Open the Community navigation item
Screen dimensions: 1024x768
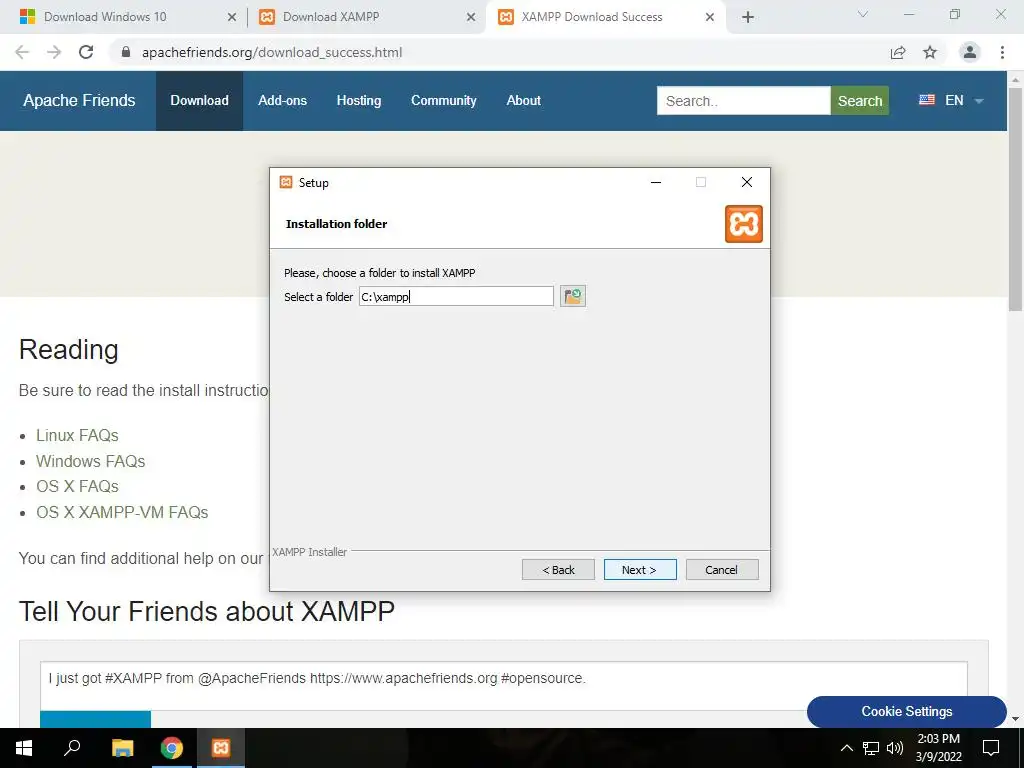(x=443, y=101)
